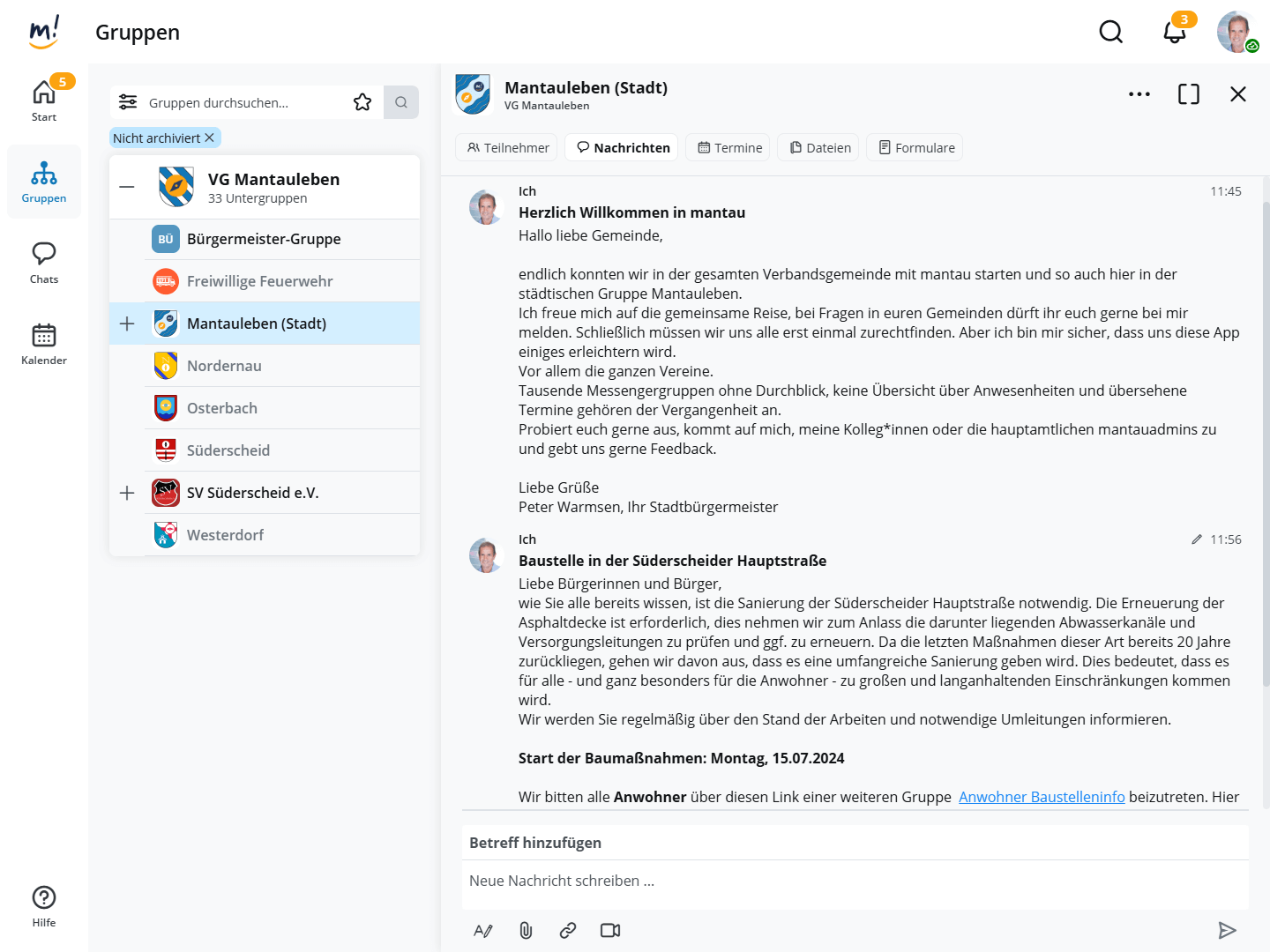
Task: Open the three-dots group options menu
Action: [x=1139, y=94]
